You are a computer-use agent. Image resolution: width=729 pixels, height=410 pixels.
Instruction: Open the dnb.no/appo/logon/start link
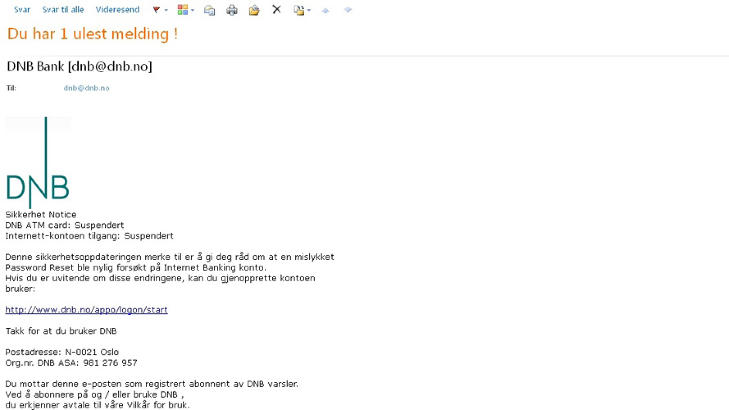pyautogui.click(x=86, y=310)
